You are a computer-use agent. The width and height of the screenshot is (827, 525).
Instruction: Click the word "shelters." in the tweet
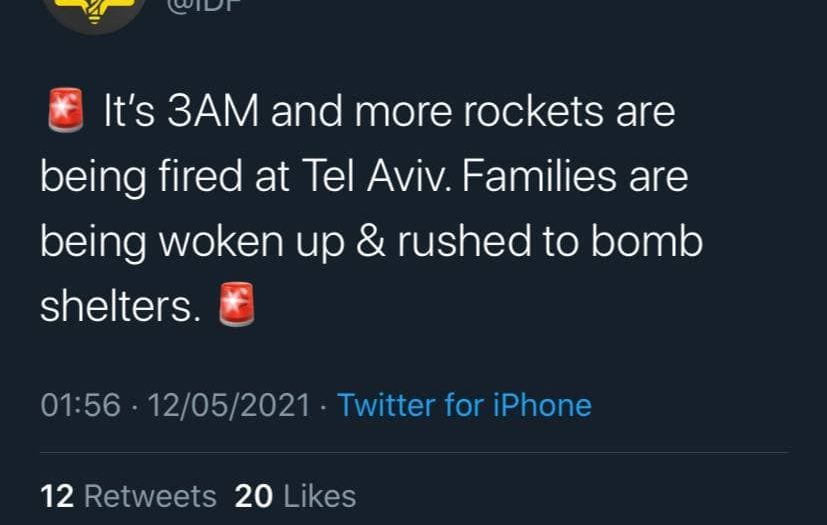coord(116,307)
